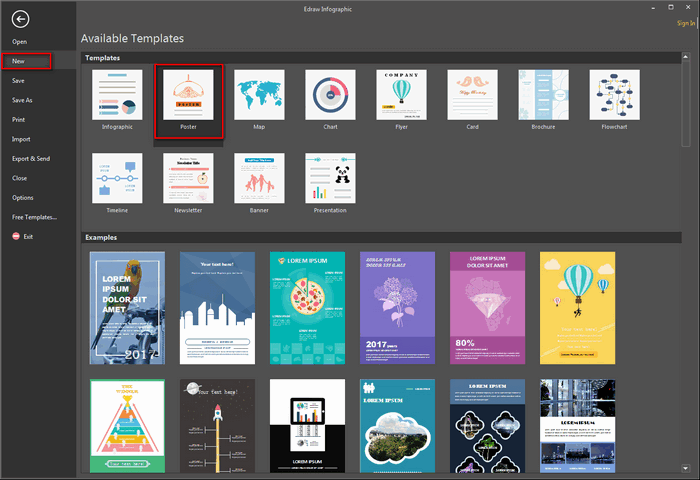Choose the Map template icon
Viewport: 700px width, 480px height.
pyautogui.click(x=259, y=95)
